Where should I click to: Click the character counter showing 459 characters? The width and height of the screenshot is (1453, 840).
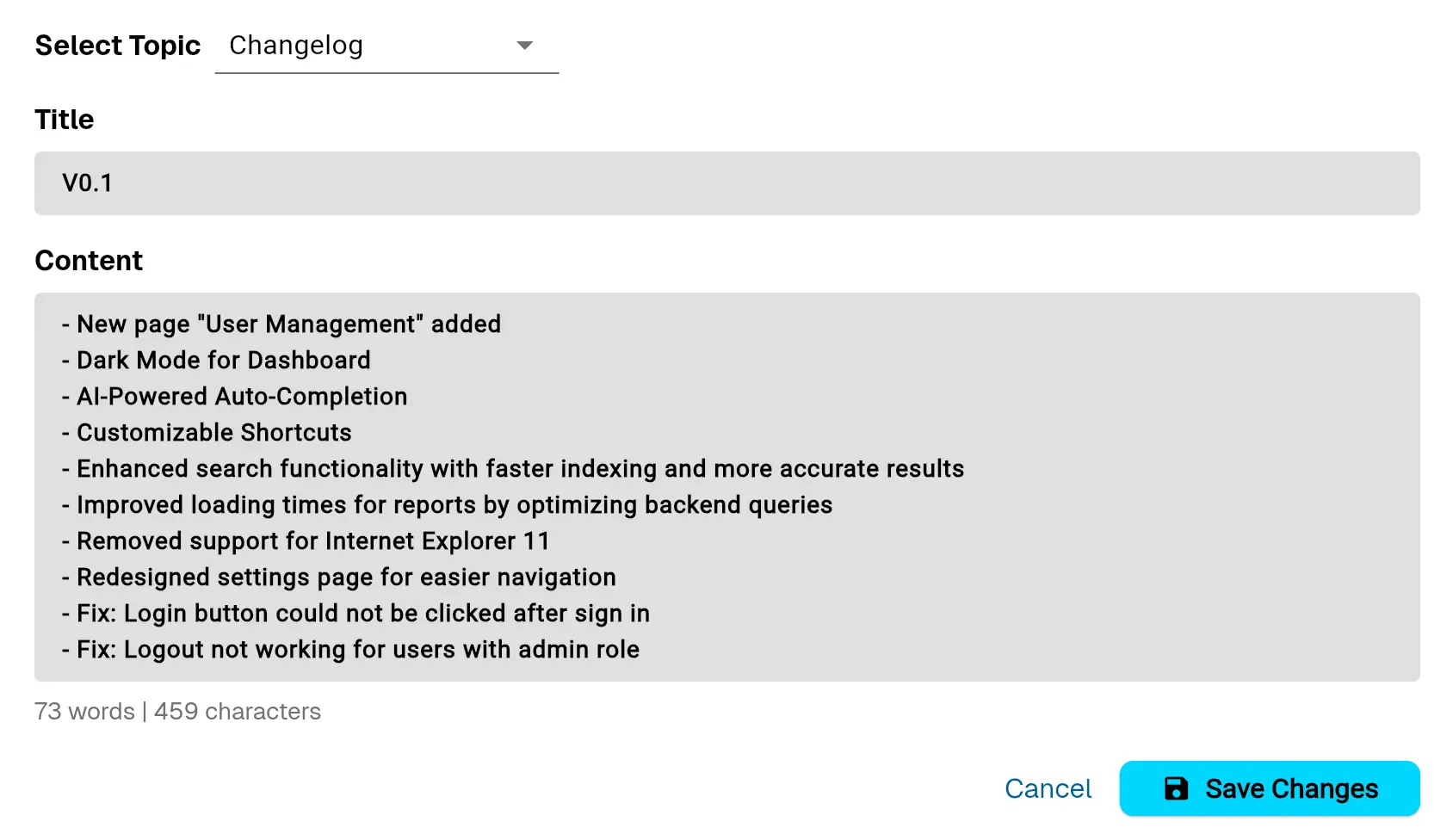pyautogui.click(x=238, y=711)
